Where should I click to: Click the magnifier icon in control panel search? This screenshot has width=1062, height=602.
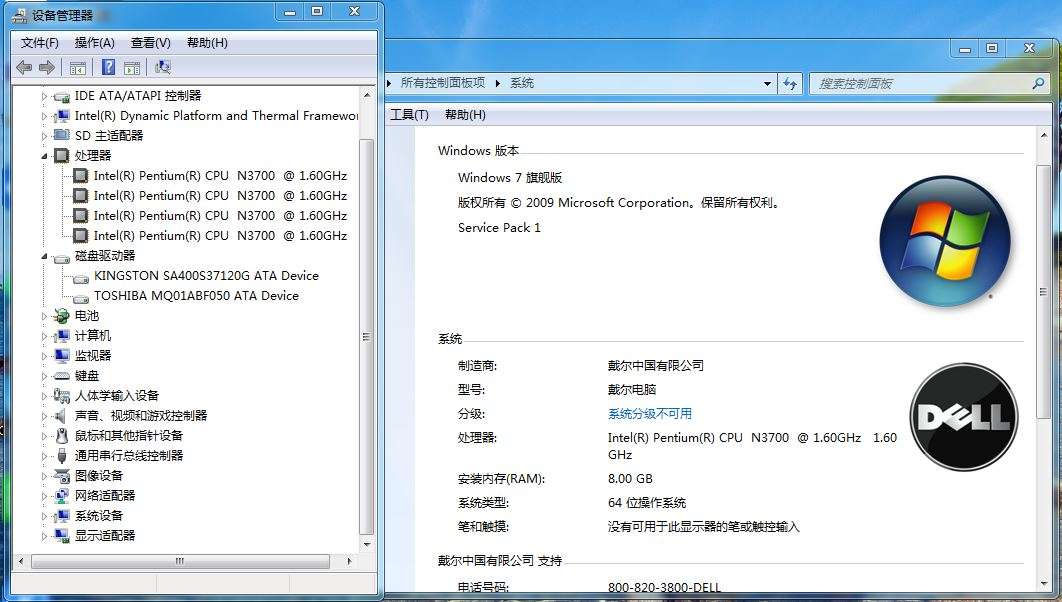click(x=1038, y=83)
